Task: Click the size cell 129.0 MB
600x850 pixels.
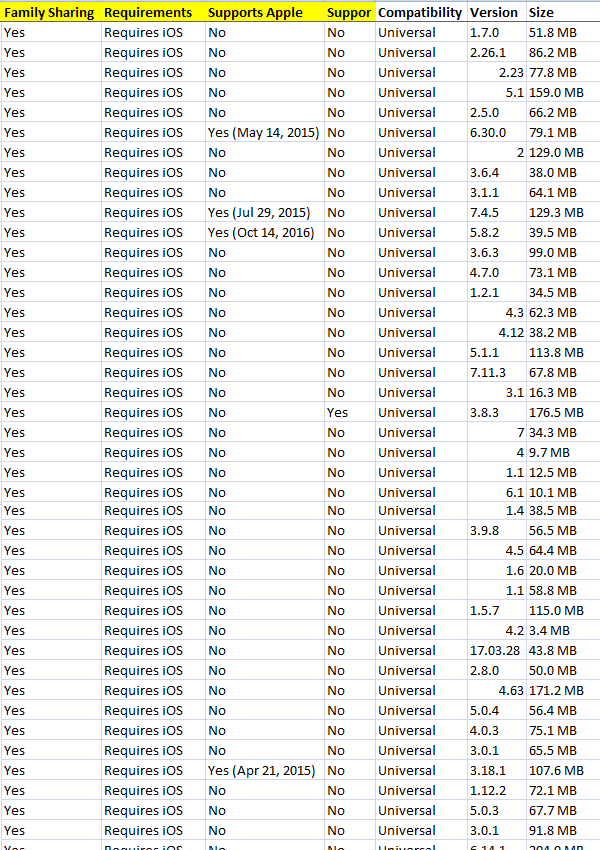Action: [563, 152]
